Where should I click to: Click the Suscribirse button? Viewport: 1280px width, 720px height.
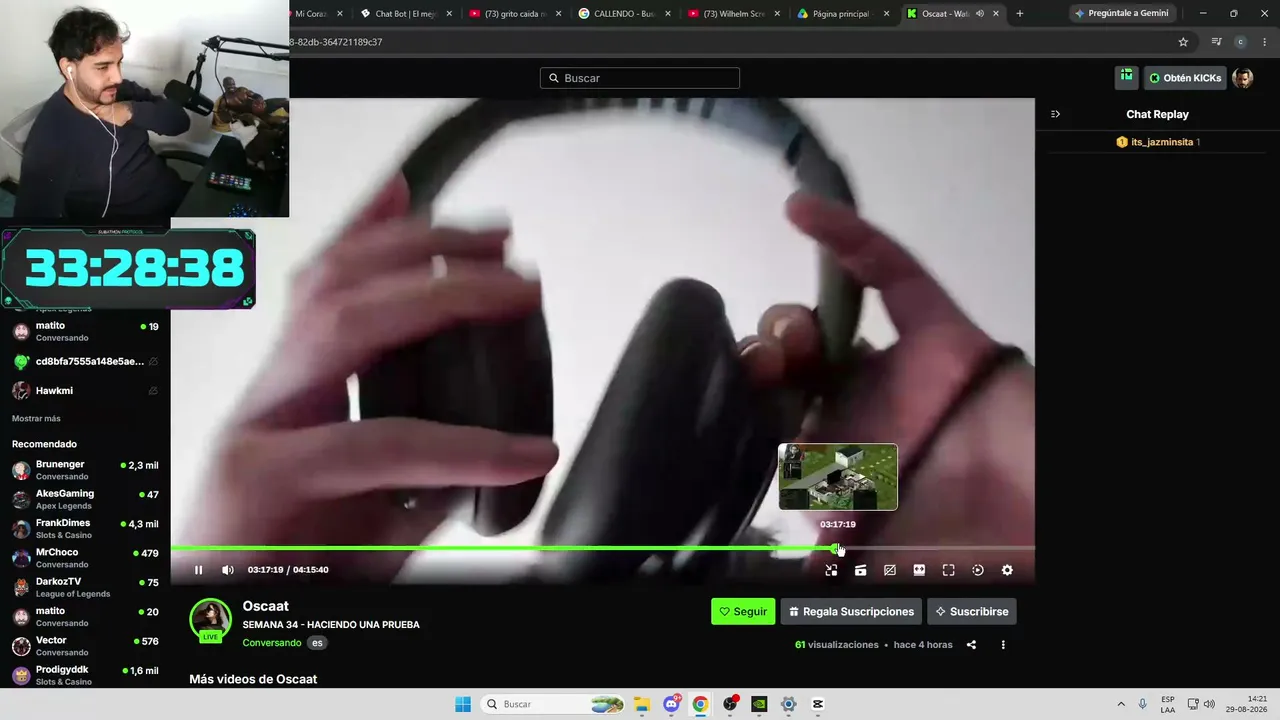971,611
